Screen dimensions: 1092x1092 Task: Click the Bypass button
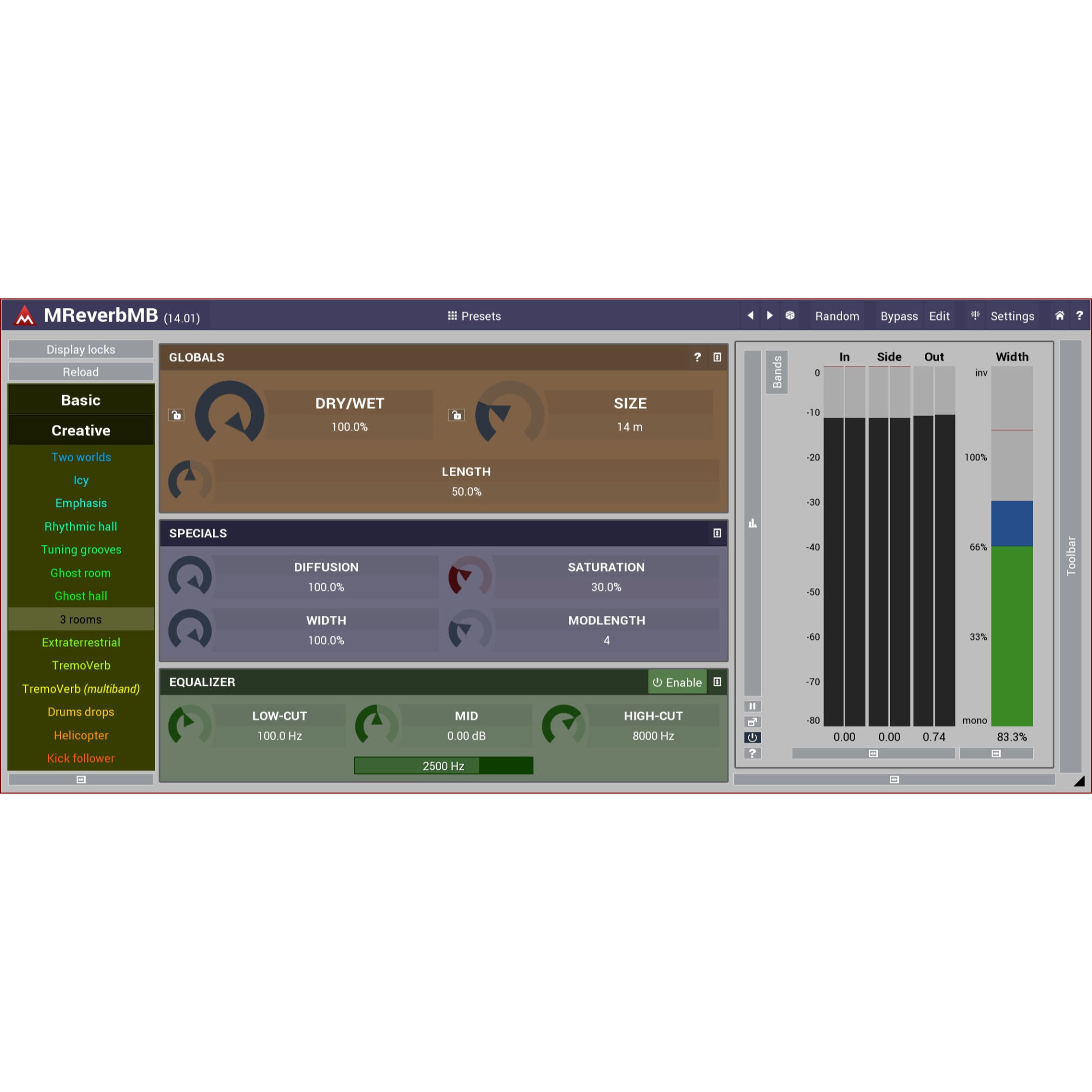pos(899,316)
